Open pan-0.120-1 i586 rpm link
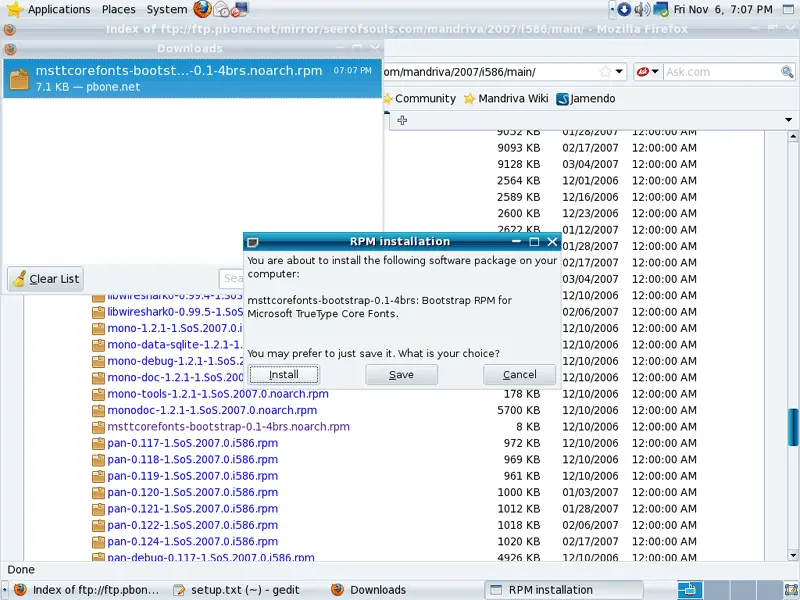Image resolution: width=800 pixels, height=600 pixels. [x=192, y=492]
